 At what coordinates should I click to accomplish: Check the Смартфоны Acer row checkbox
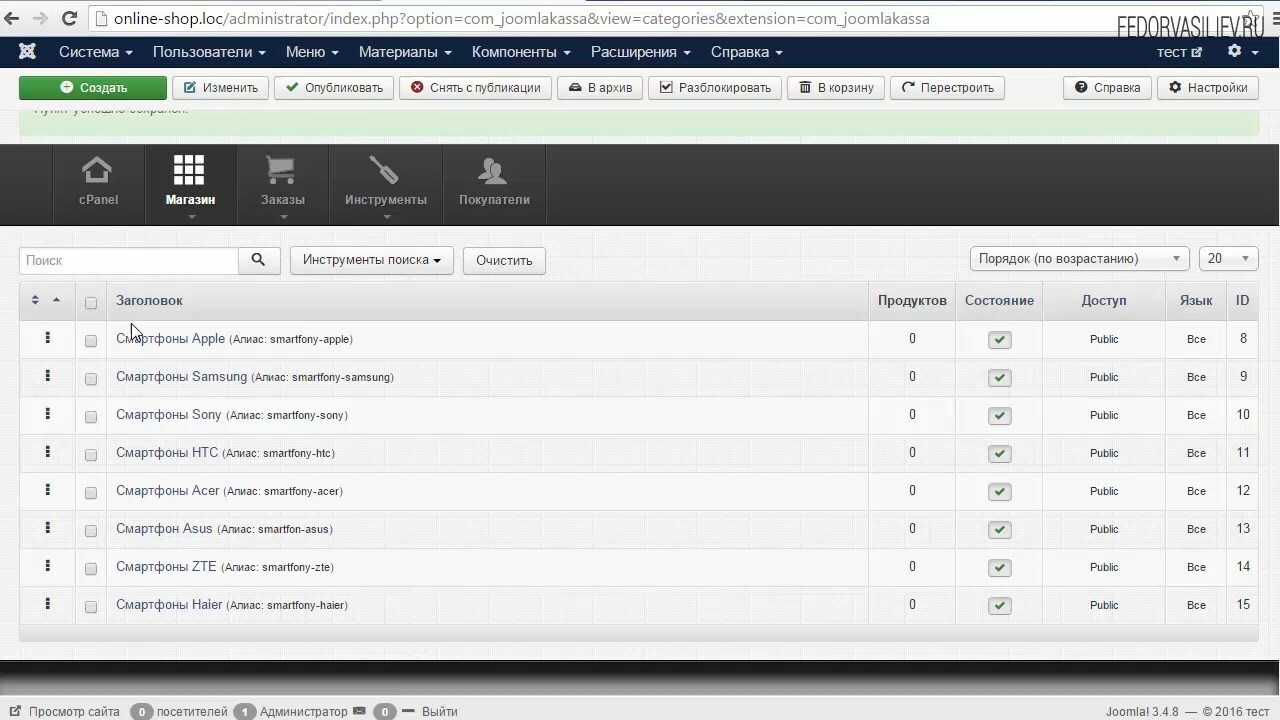(91, 493)
